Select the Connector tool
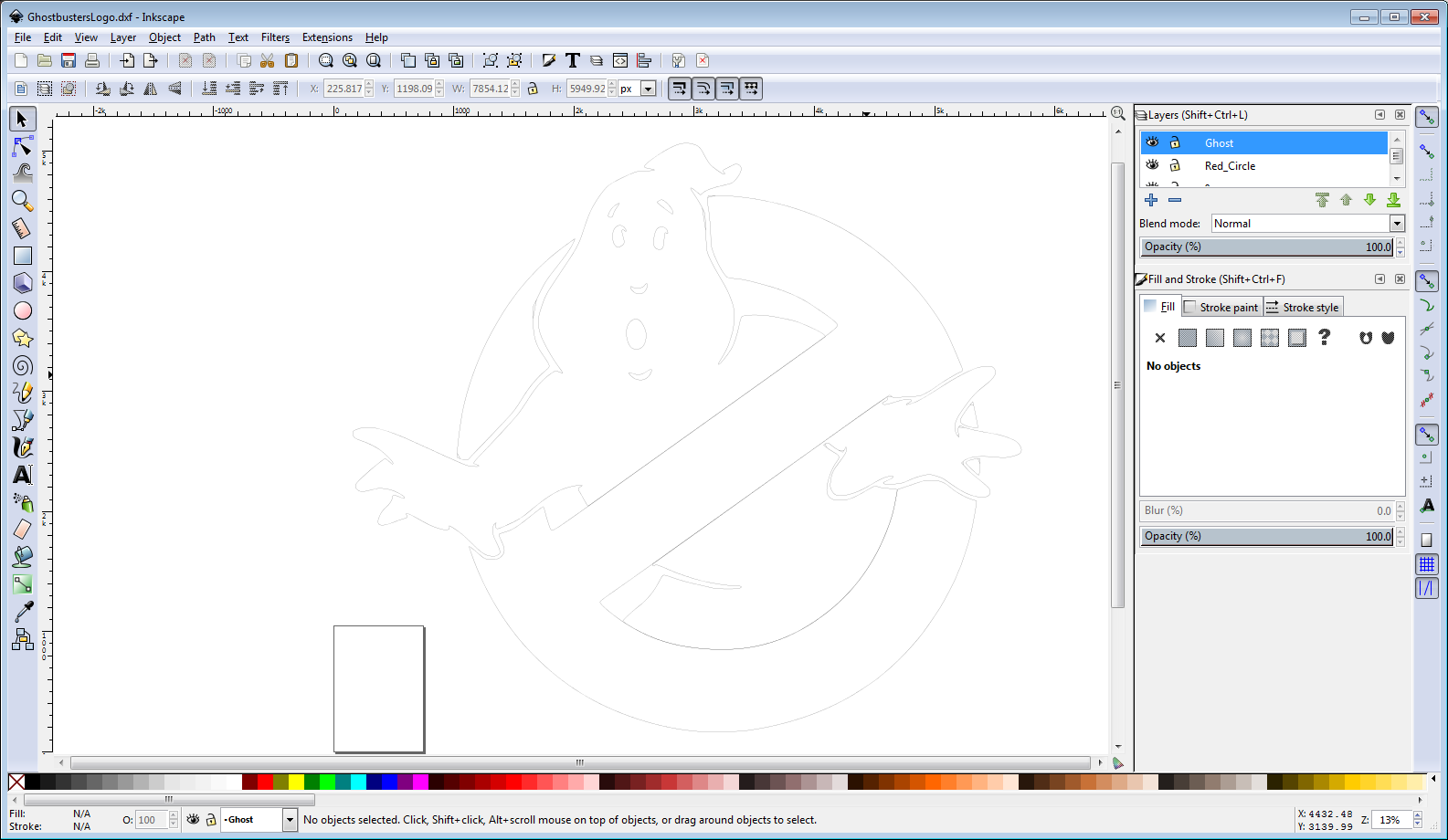1448x840 pixels. click(x=23, y=639)
